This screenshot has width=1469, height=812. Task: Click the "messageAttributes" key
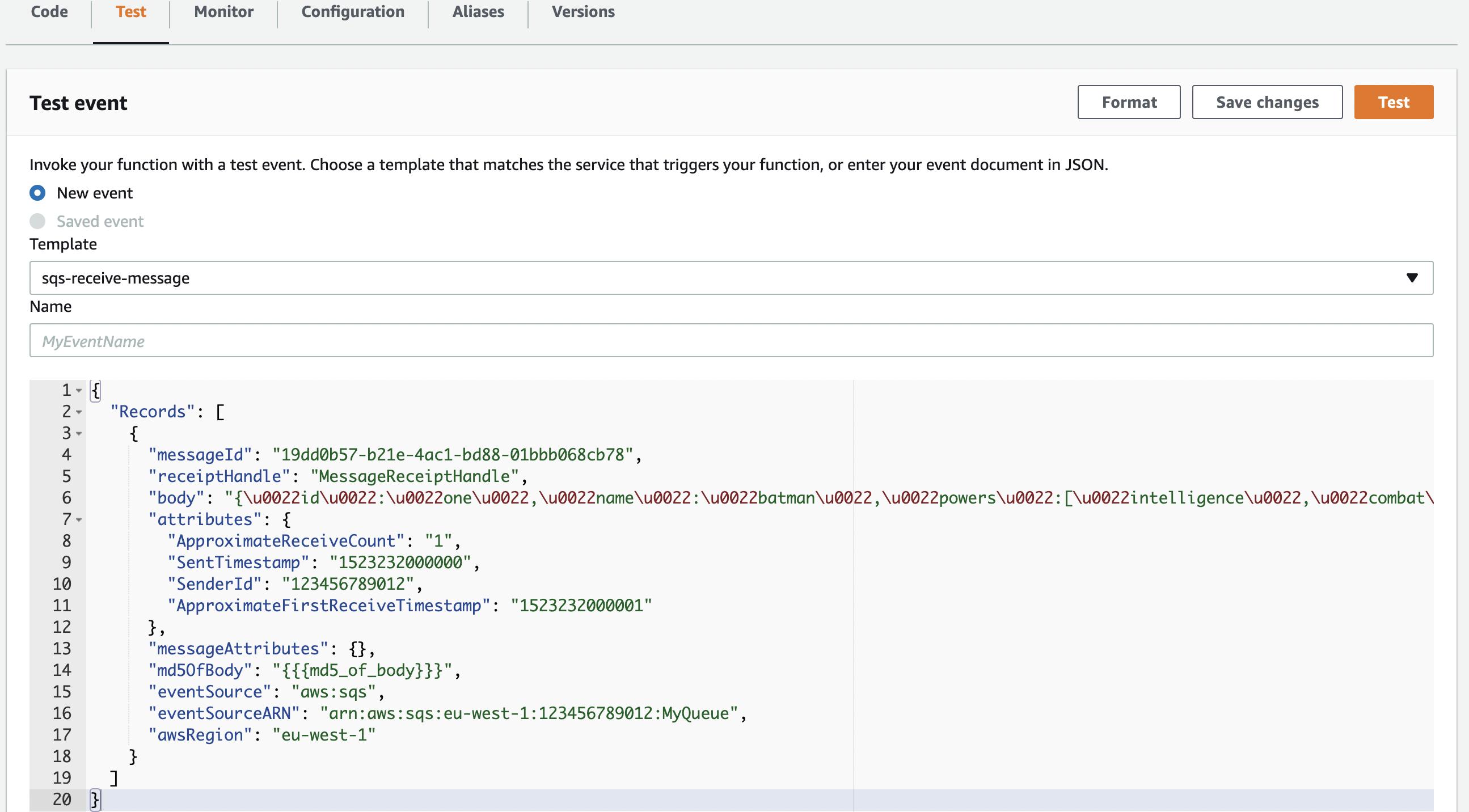point(238,648)
